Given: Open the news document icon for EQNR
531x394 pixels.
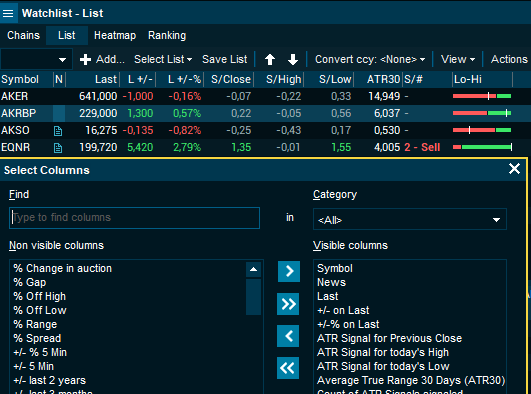Looking at the screenshot, I should tap(58, 148).
